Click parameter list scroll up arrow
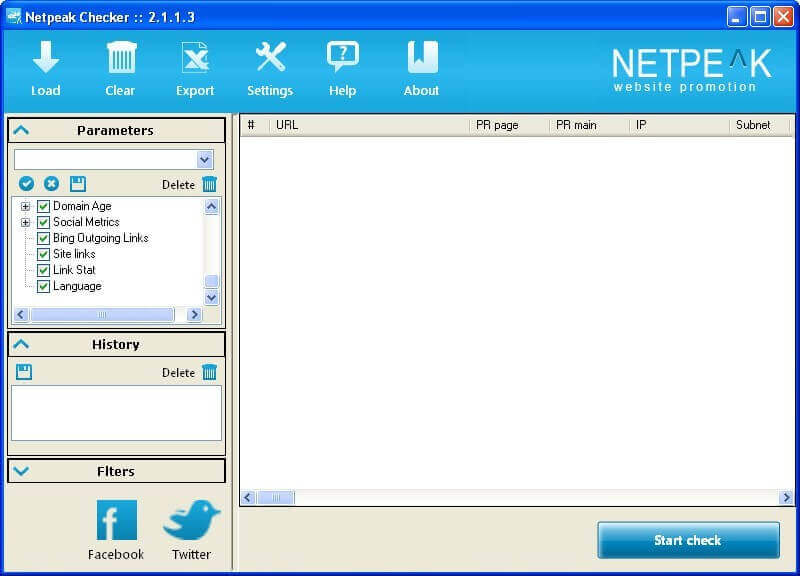This screenshot has width=800, height=576. click(211, 207)
